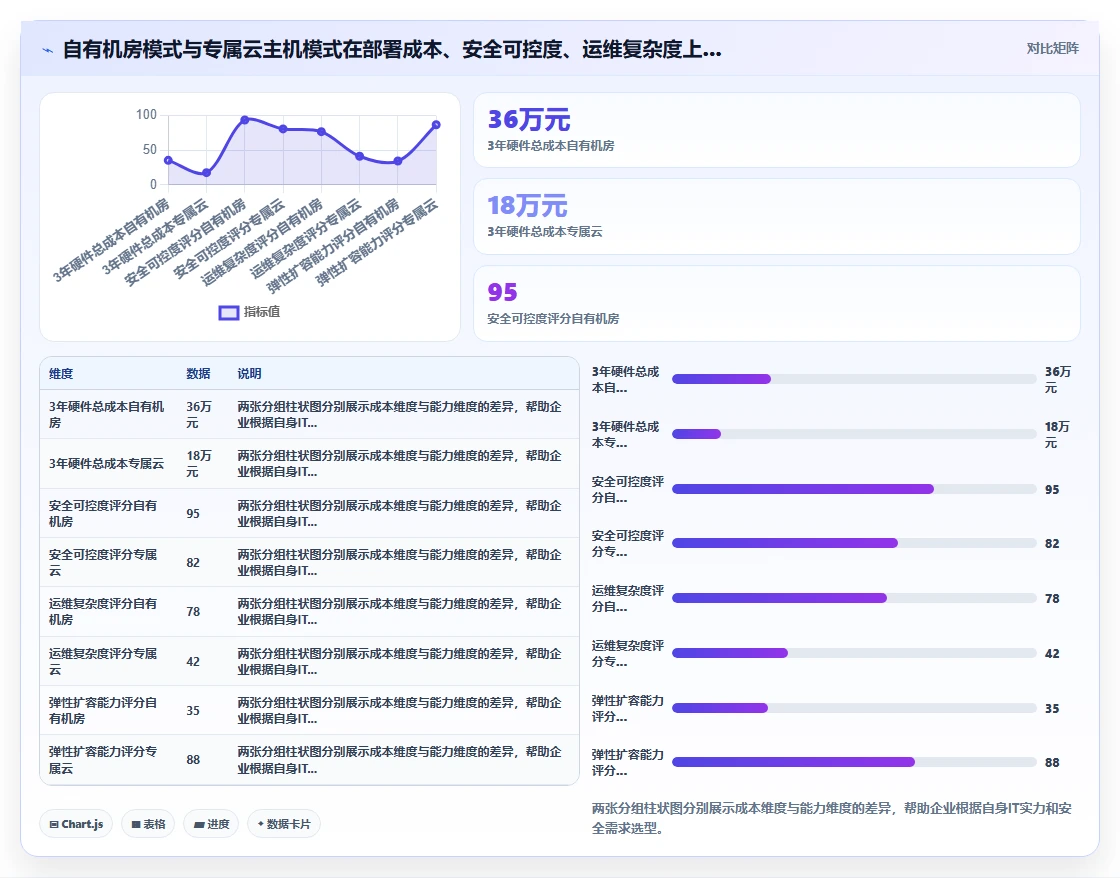Click the progress bar valued 42
This screenshot has height=878, width=1120.
pyautogui.click(x=854, y=654)
